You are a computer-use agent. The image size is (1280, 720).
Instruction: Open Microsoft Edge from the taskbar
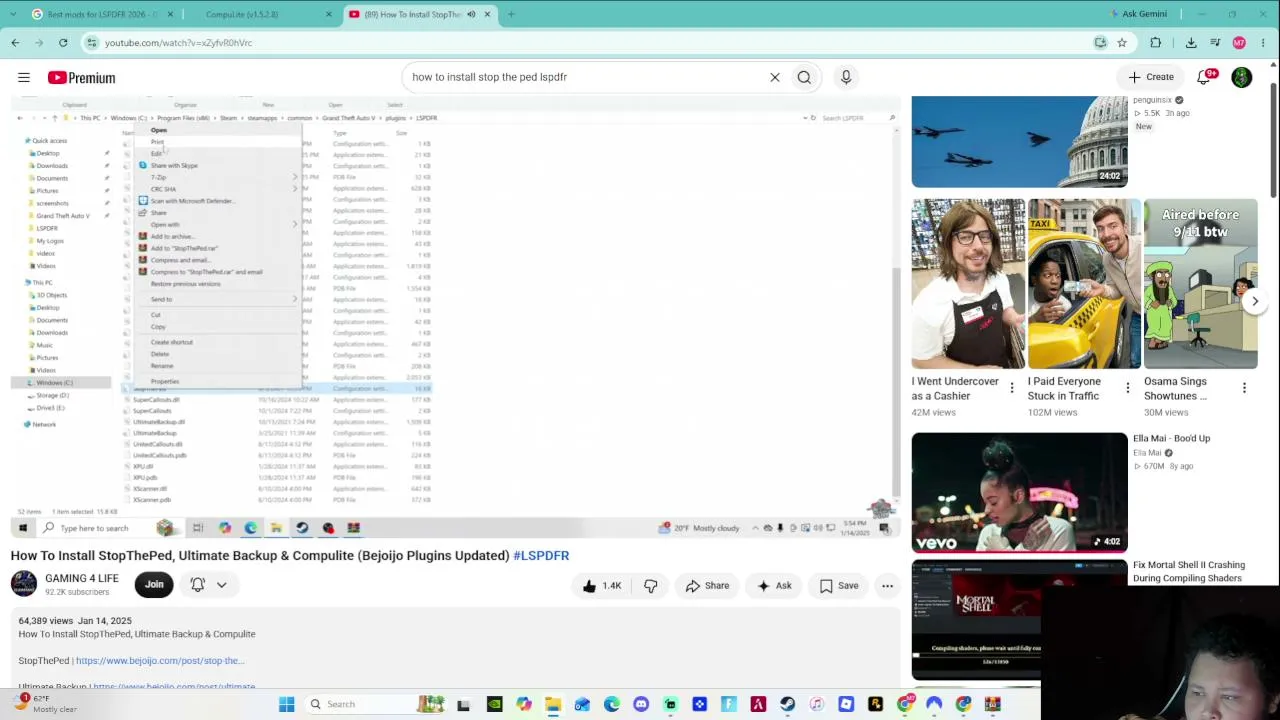612,704
